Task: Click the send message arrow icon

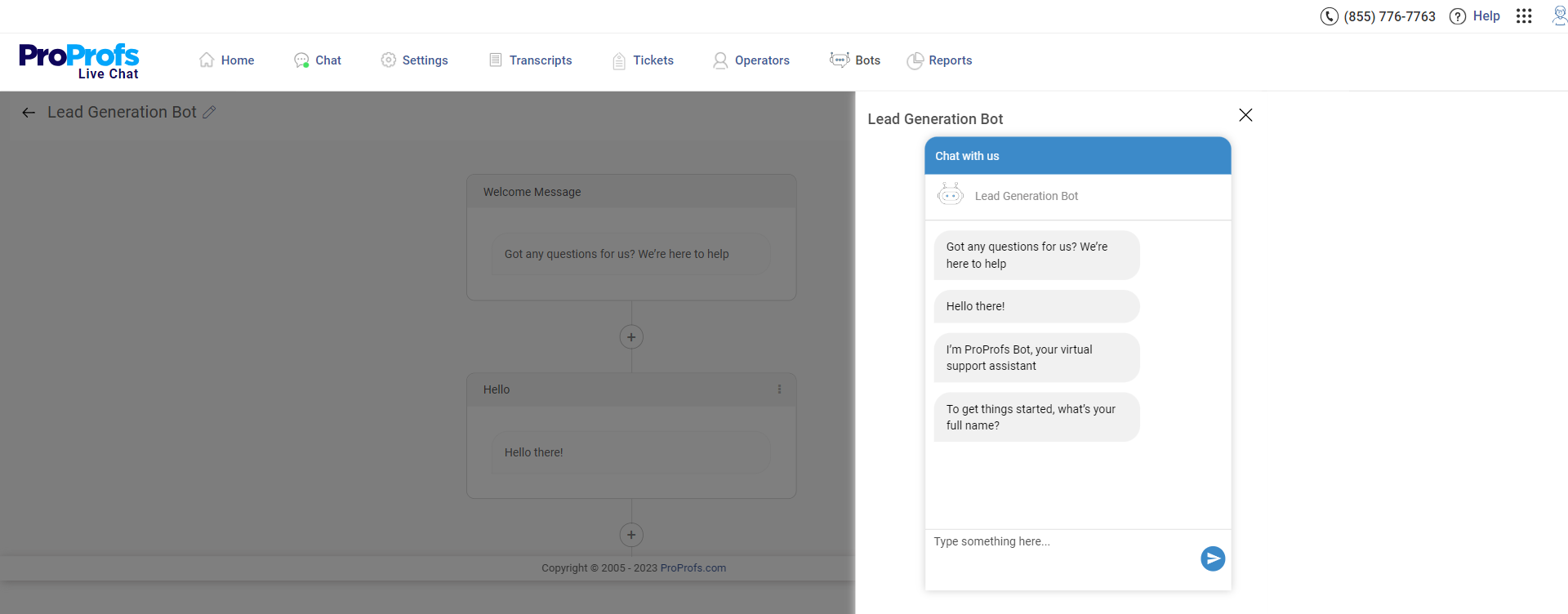Action: click(x=1213, y=558)
